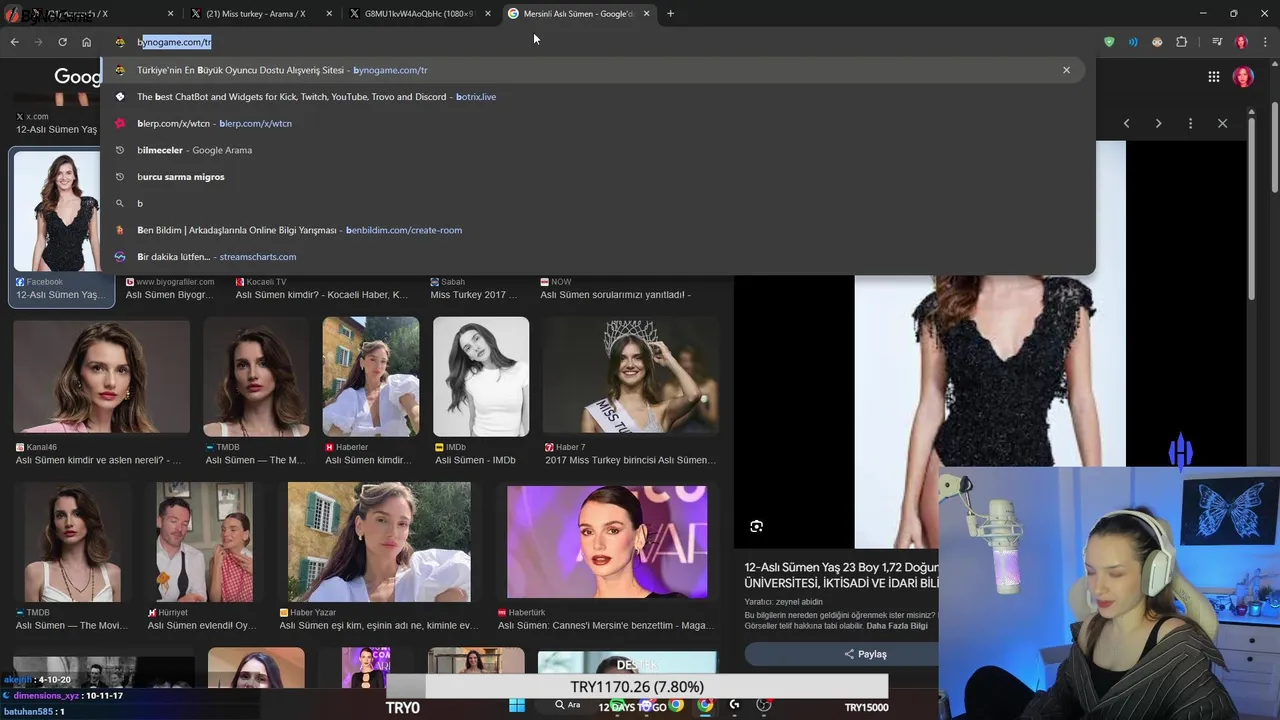
Task: Open the Haberler white dress thumbnail
Action: (x=371, y=376)
